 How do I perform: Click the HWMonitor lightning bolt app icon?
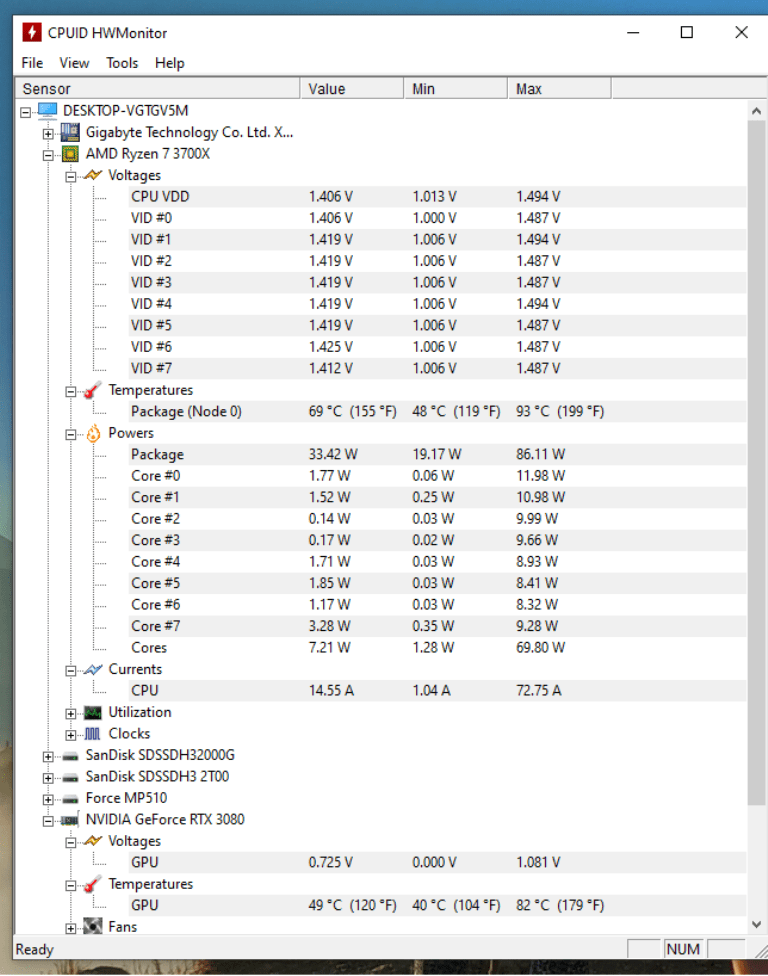pyautogui.click(x=32, y=32)
